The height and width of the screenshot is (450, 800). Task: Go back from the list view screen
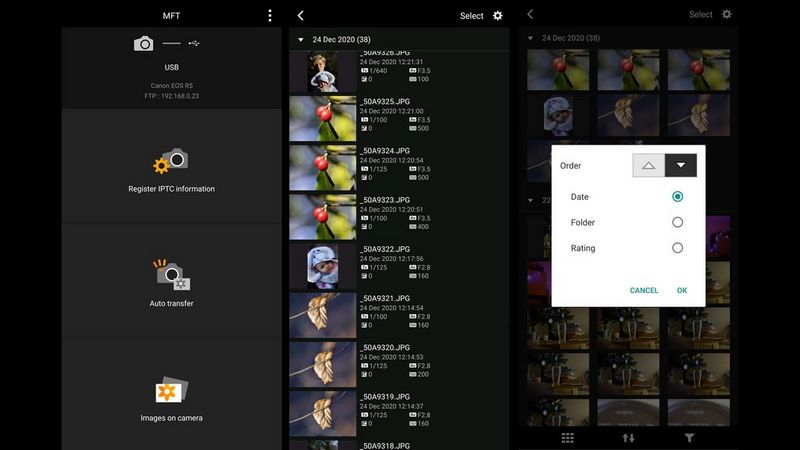(301, 16)
